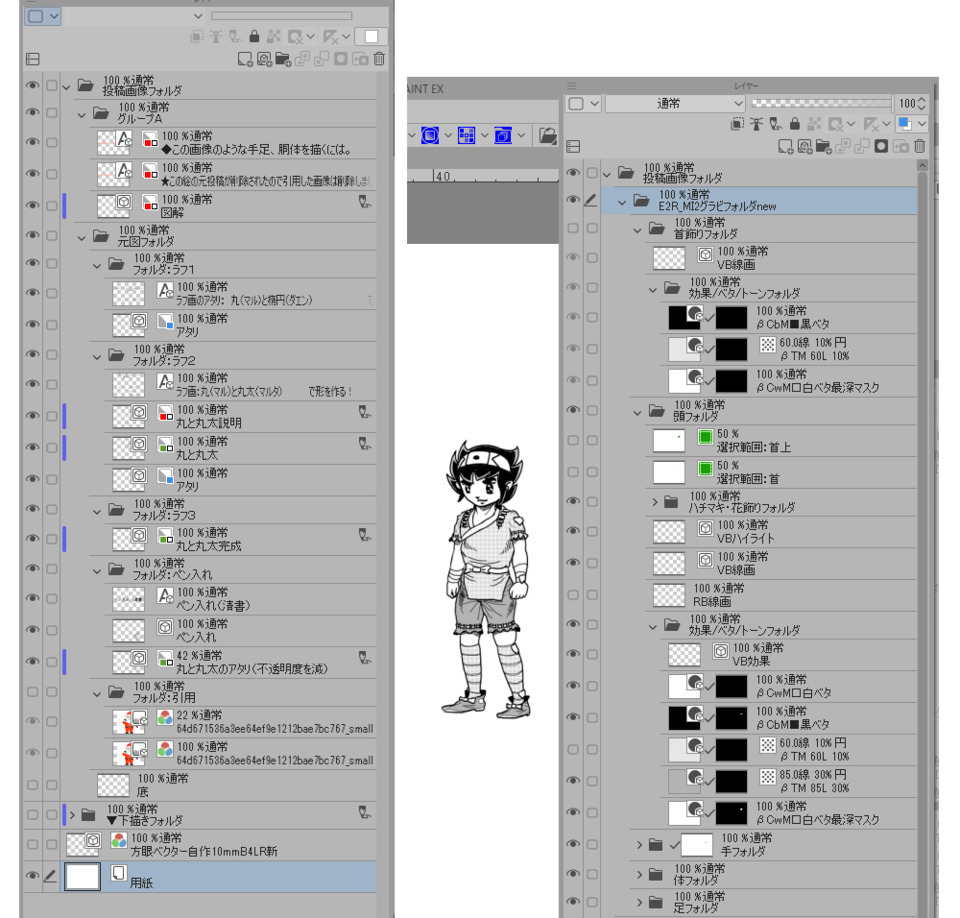The width and height of the screenshot is (960, 918).
Task: Open the 通常 blending mode dropdown
Action: coord(675,103)
